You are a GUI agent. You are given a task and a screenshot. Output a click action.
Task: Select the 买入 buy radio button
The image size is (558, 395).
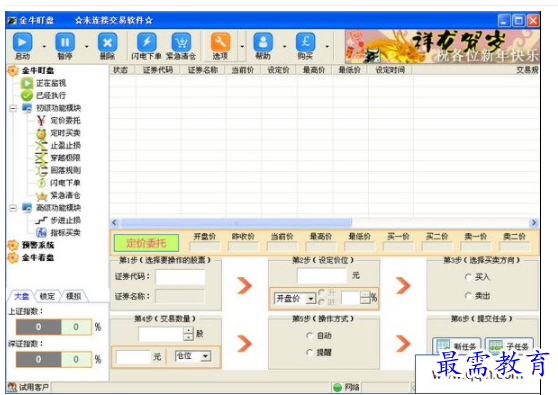[x=468, y=277]
